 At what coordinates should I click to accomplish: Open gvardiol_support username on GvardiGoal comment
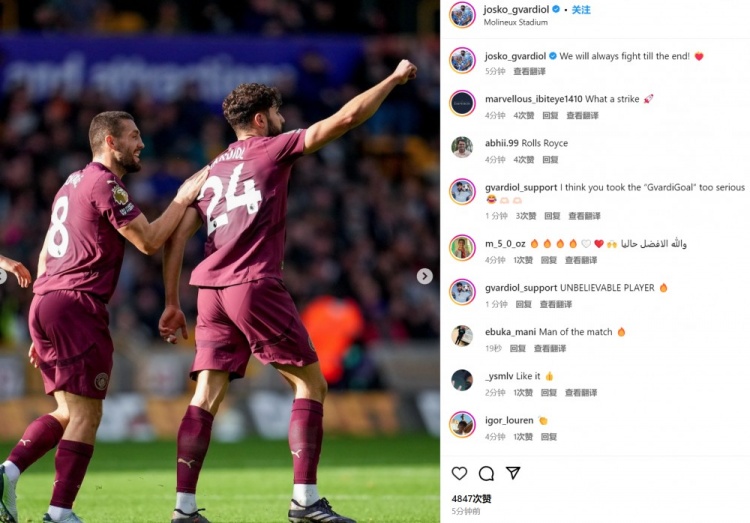[x=521, y=187]
